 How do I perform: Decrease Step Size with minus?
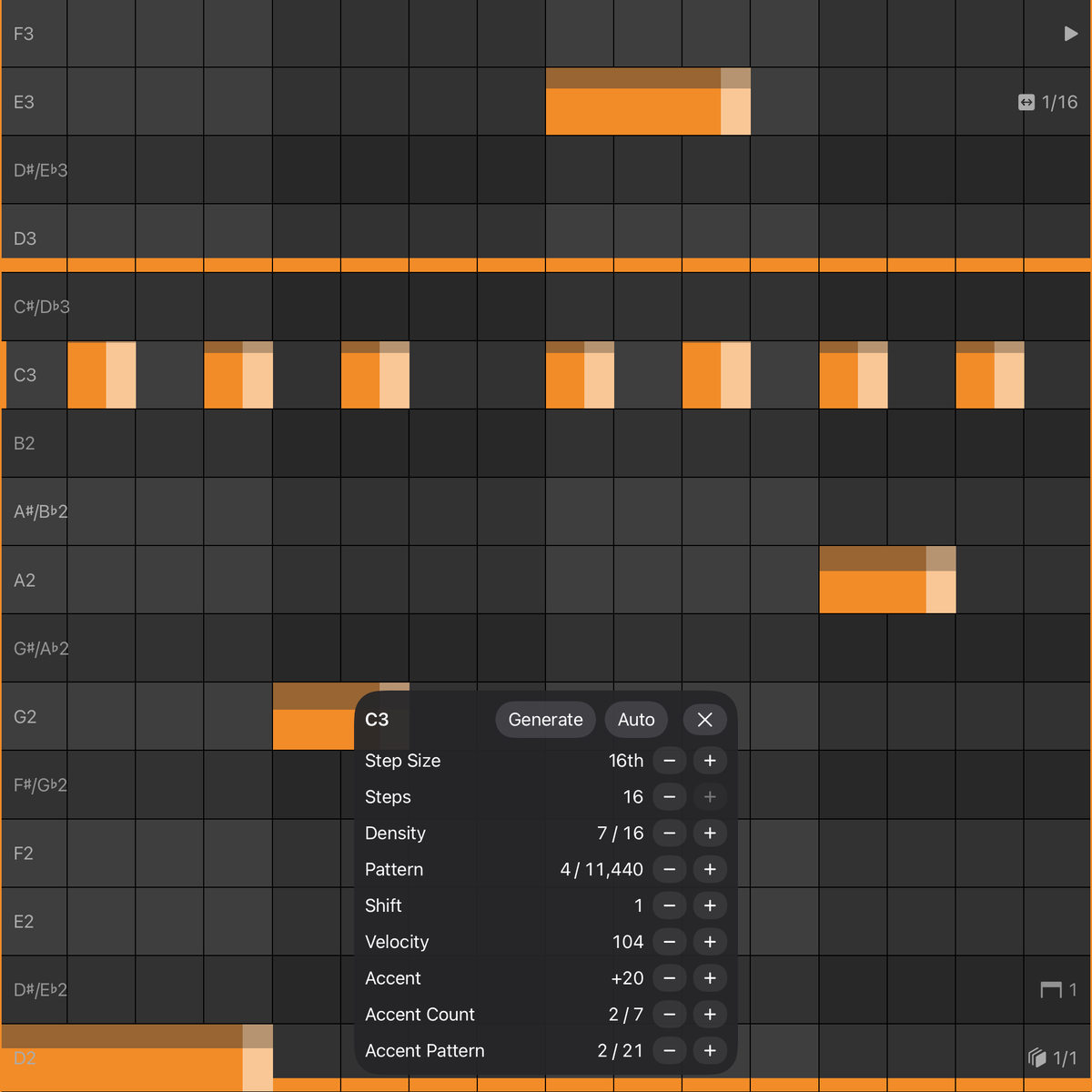click(x=670, y=761)
